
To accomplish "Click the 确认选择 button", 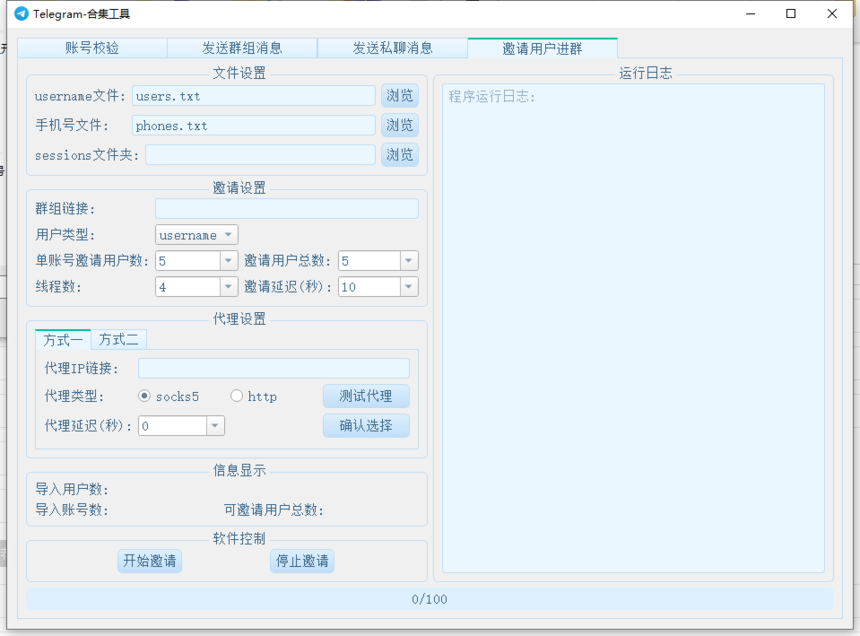I will point(366,425).
